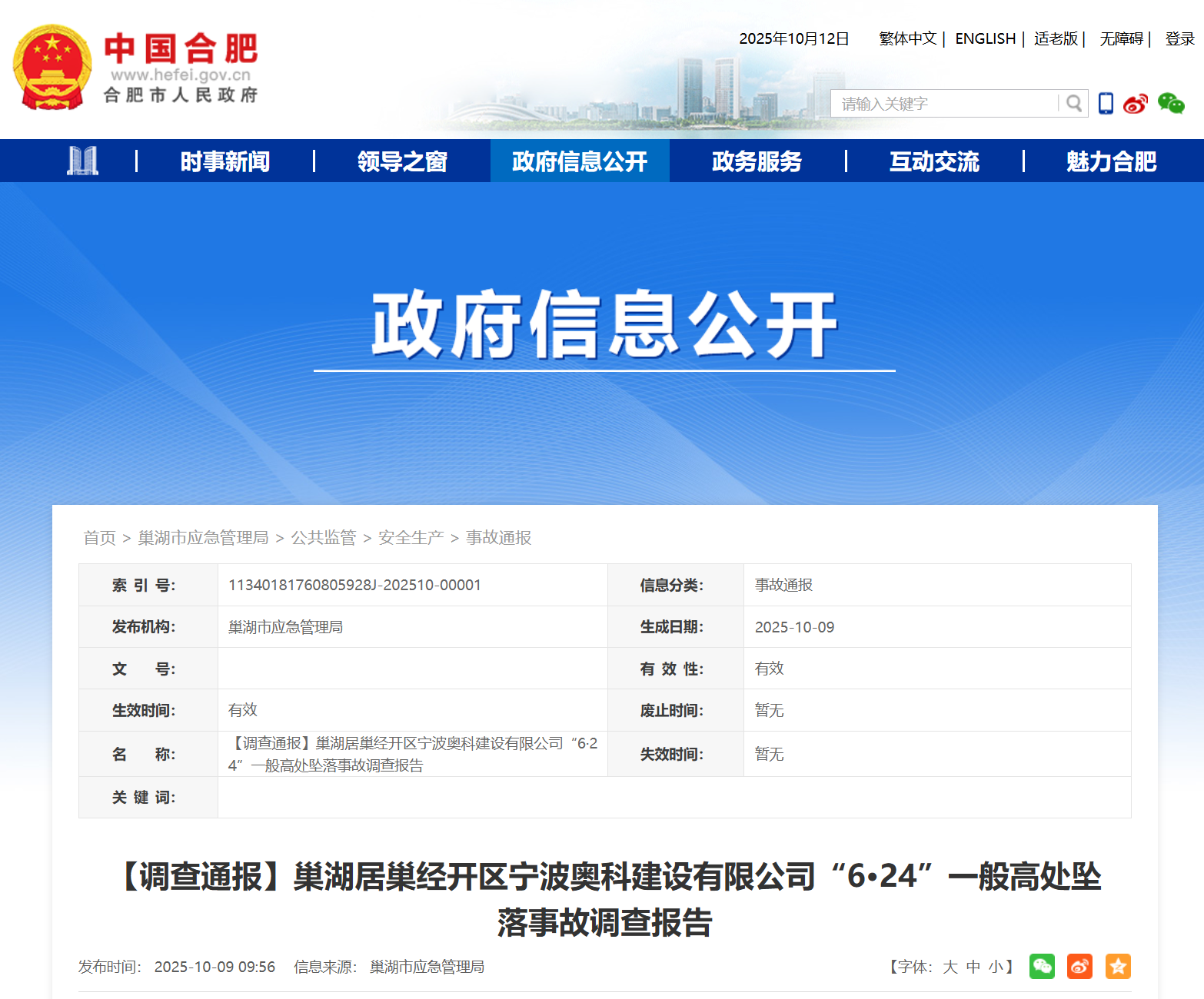Open 安全生产 breadcrumb link
This screenshot has height=999, width=1204.
click(411, 537)
